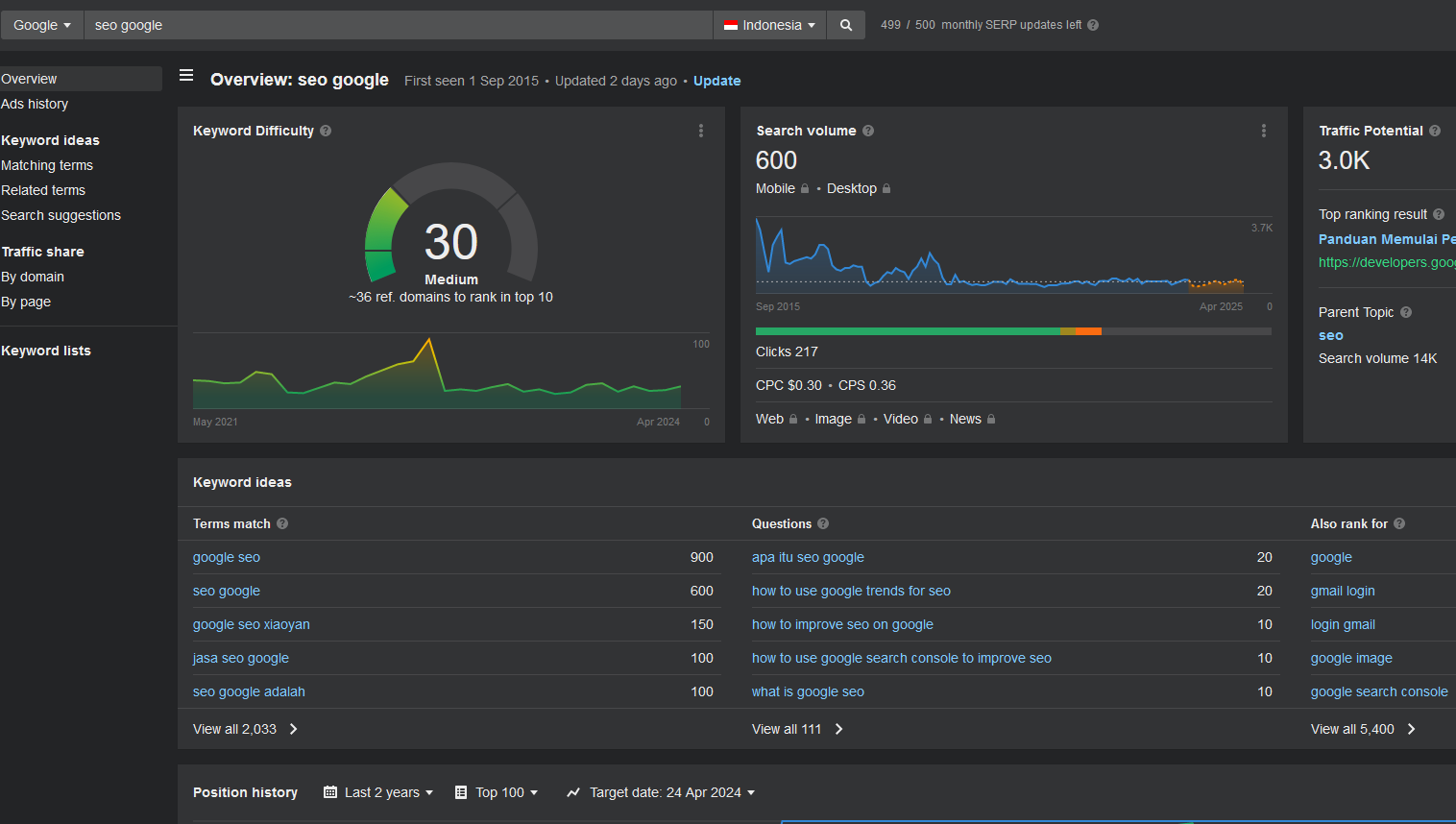Screen dimensions: 1456x824
Task: Open Keyword lists in the sidebar
Action: [46, 351]
